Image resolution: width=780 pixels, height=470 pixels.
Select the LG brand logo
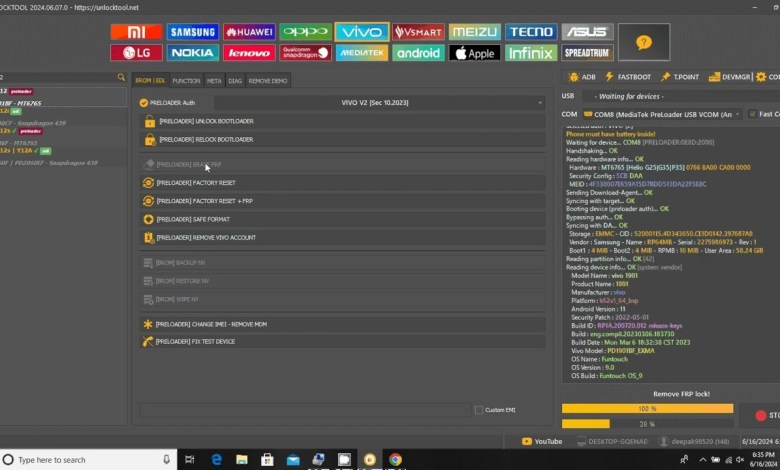coord(136,53)
